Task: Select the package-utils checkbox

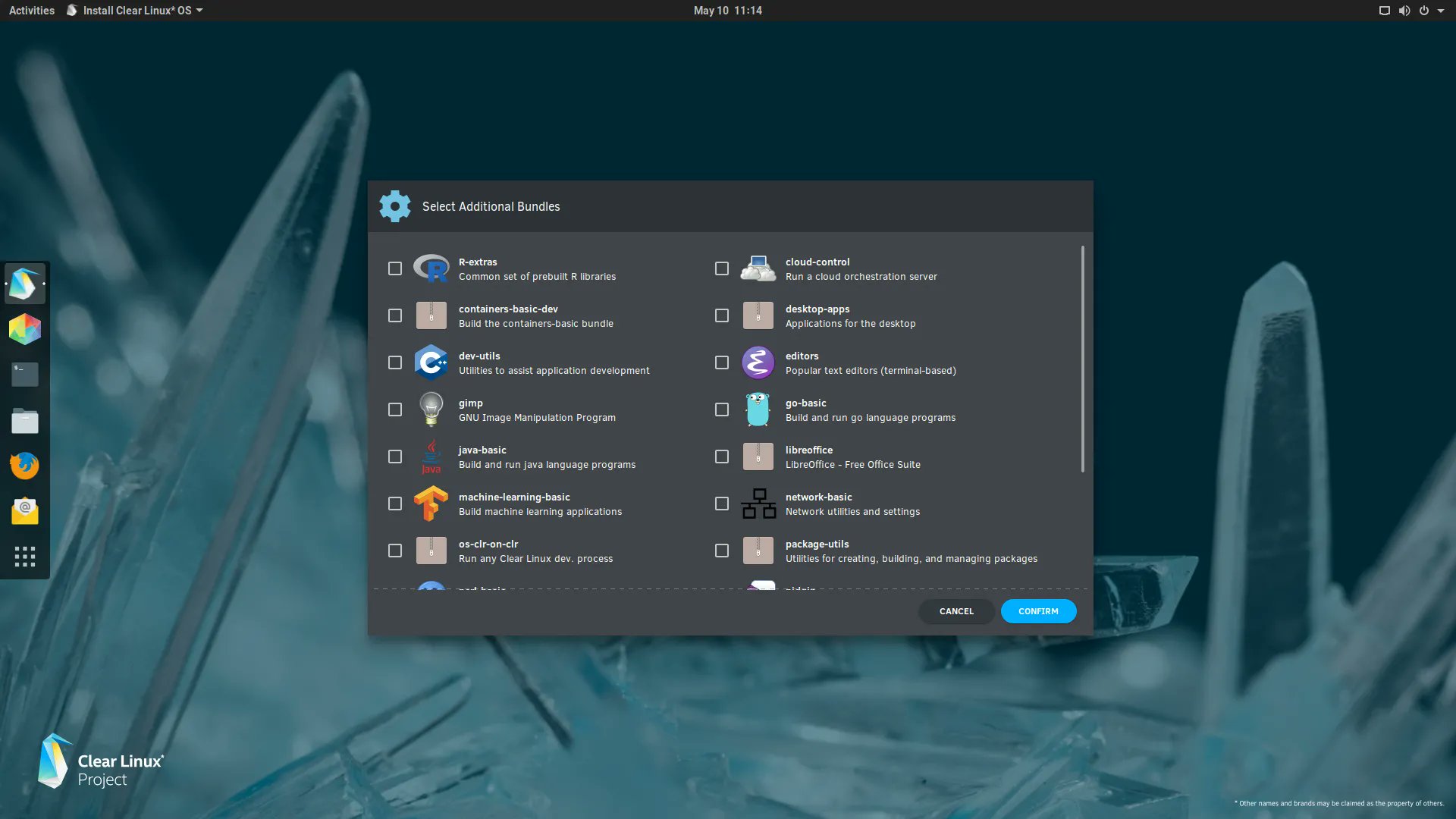Action: click(721, 551)
